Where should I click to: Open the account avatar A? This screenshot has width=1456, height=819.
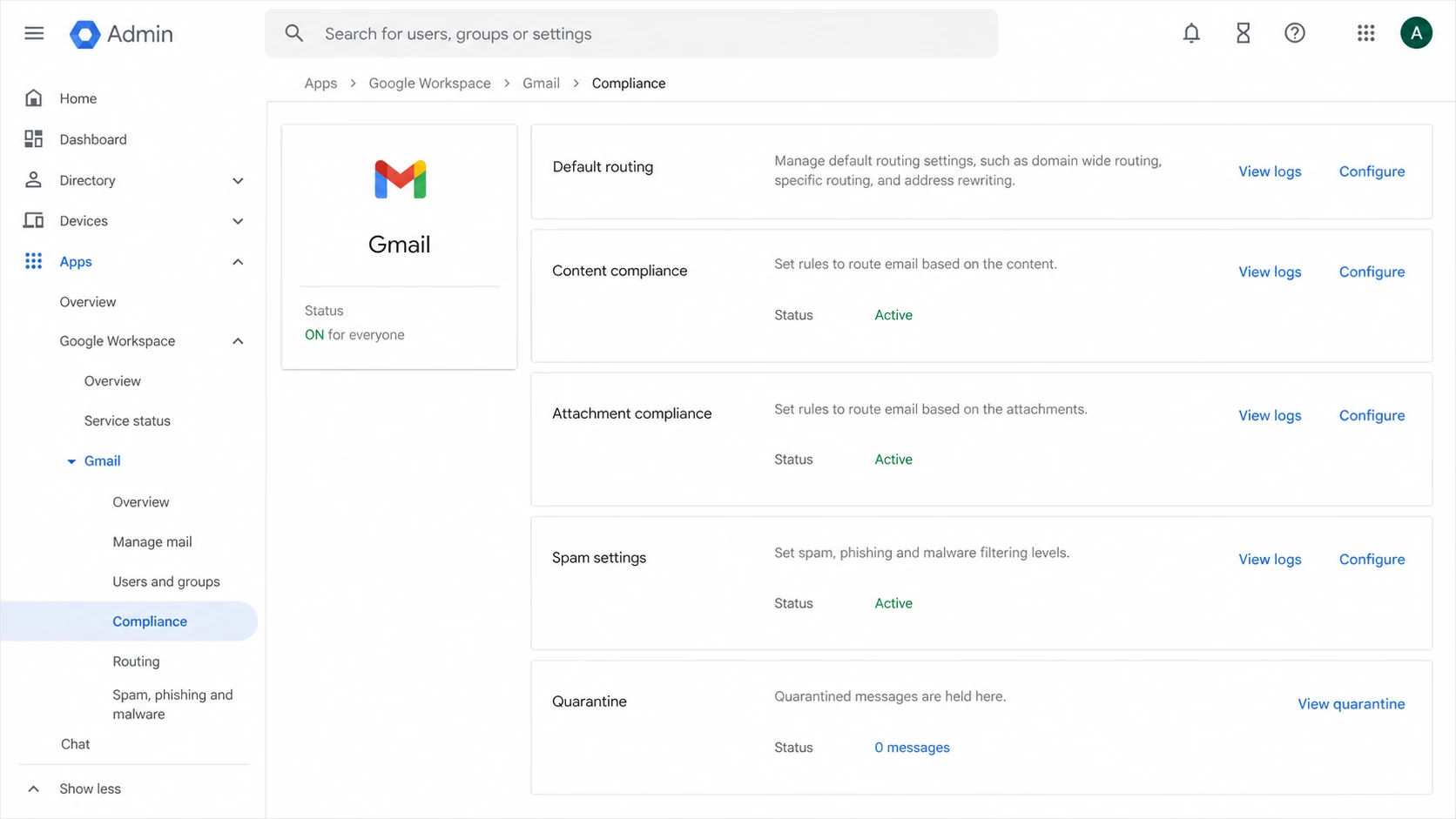1416,33
